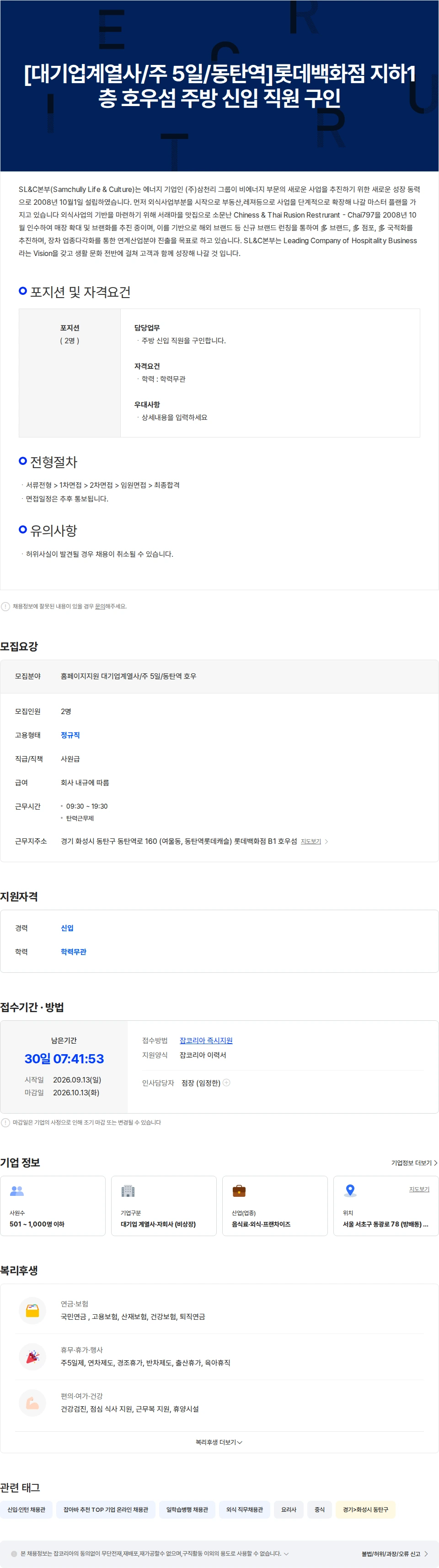Click 음식료·외식·프랜차이즈 industry text
The height and width of the screenshot is (1568, 439).
coord(261,1224)
